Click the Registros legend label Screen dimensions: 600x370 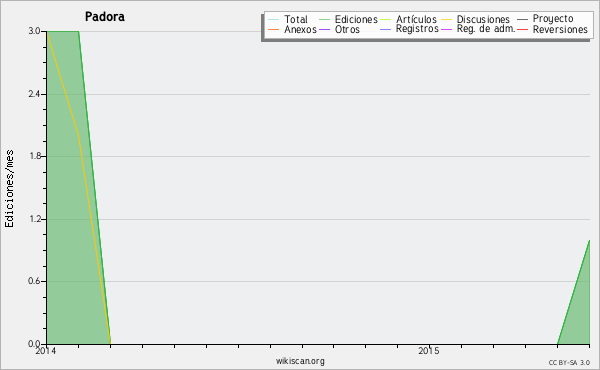coord(417,29)
